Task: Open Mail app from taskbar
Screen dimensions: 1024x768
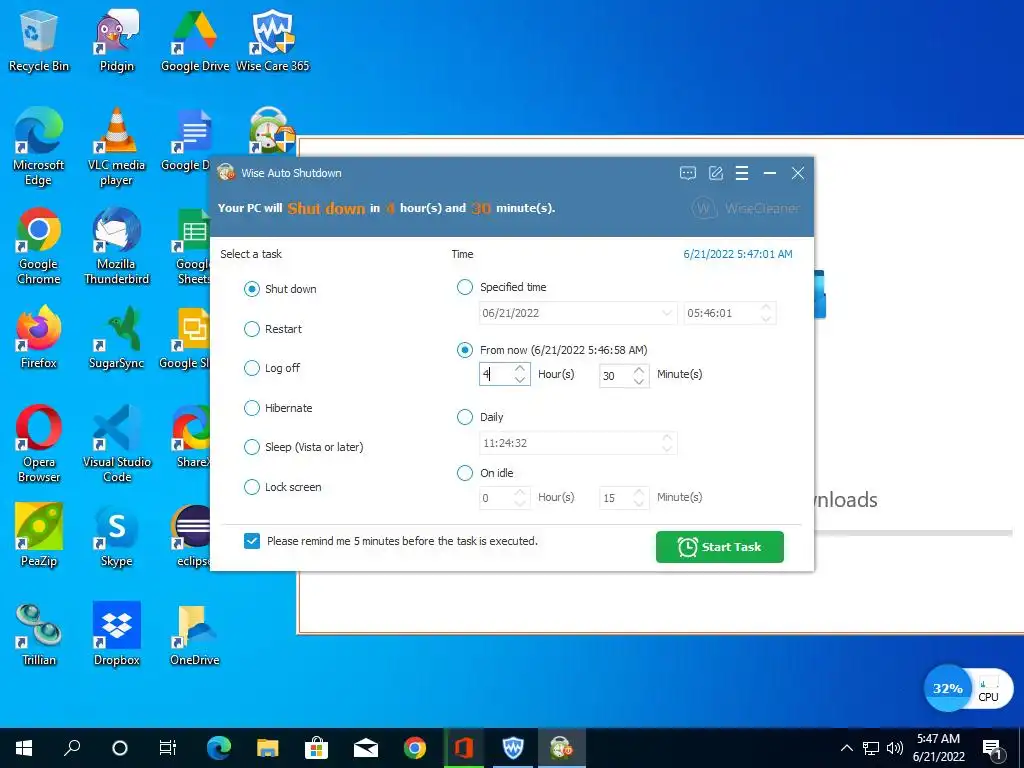Action: click(366, 748)
